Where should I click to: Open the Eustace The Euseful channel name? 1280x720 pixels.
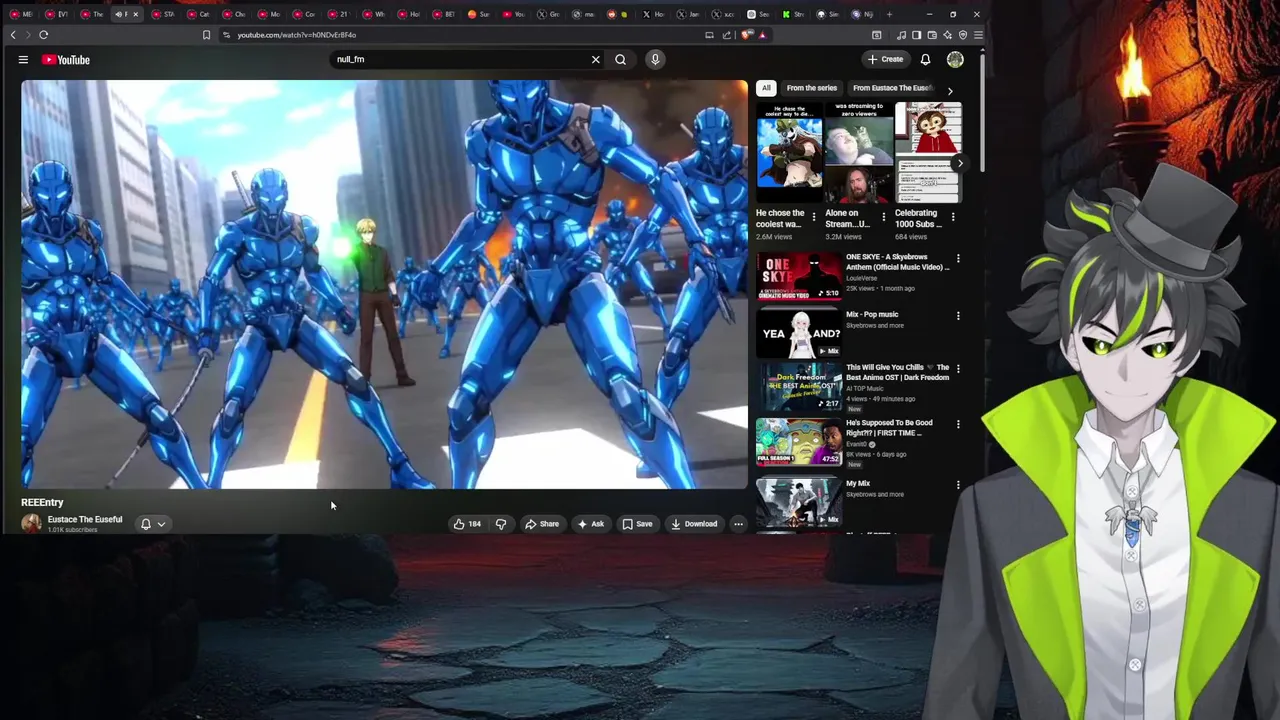pos(85,520)
